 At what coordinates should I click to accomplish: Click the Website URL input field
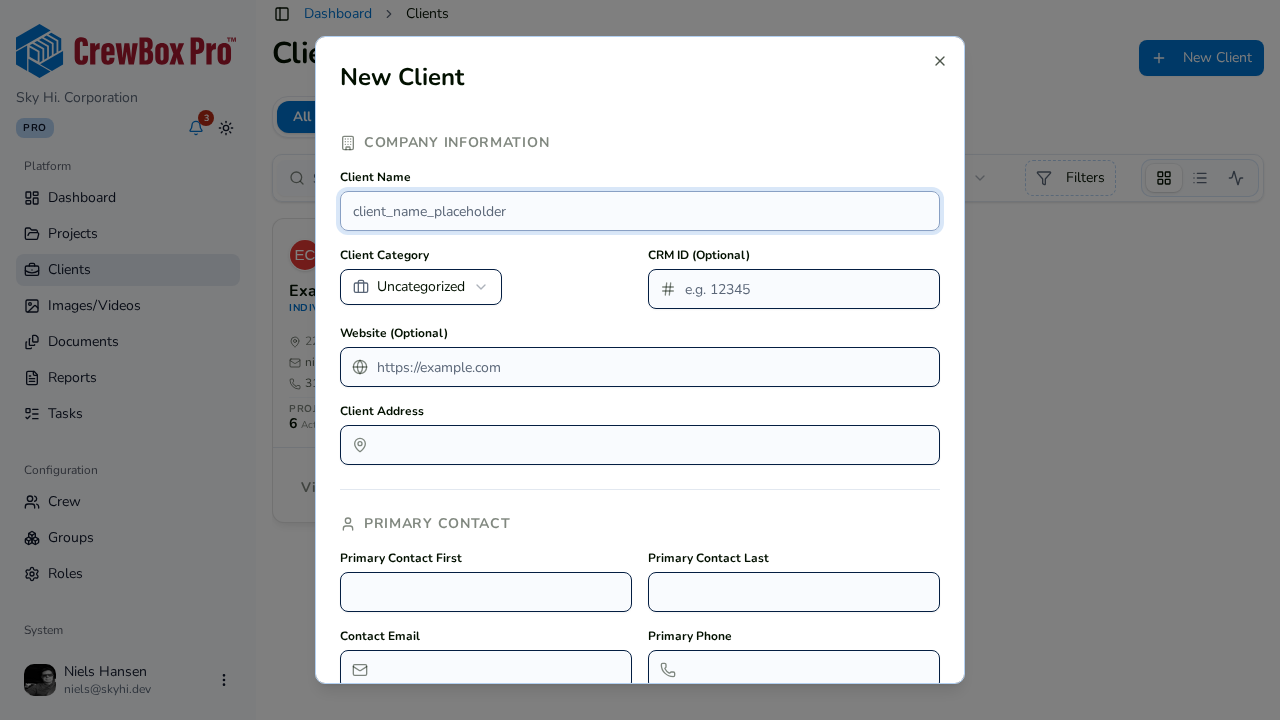point(640,367)
